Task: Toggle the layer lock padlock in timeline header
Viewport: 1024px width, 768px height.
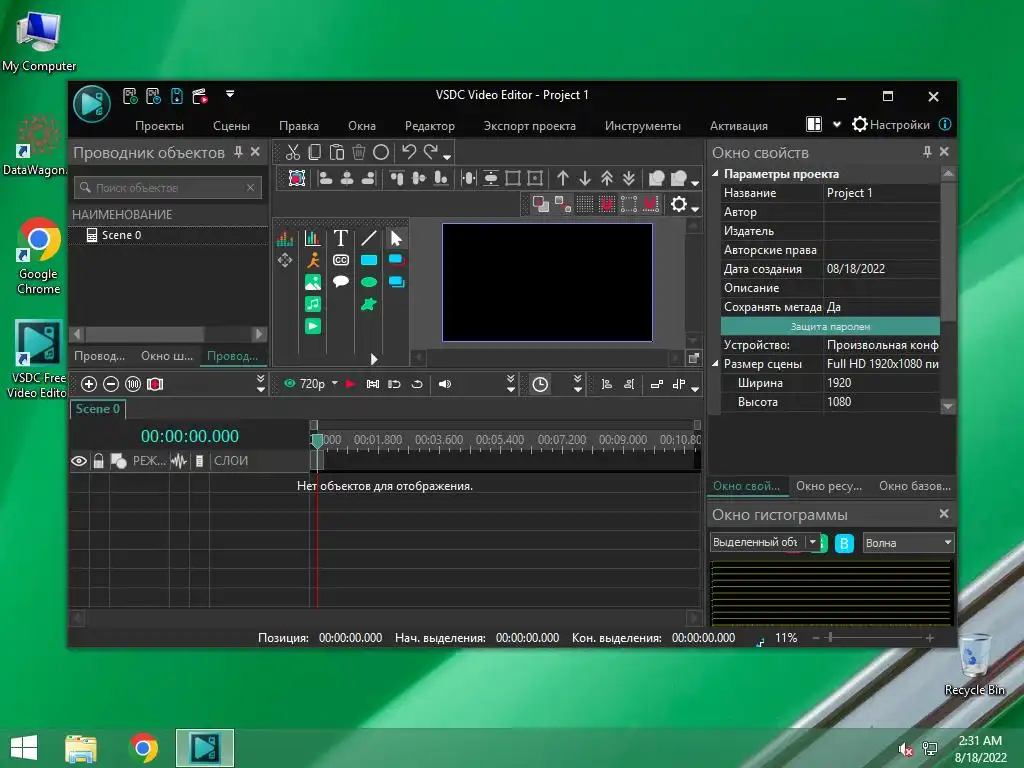Action: [x=99, y=461]
